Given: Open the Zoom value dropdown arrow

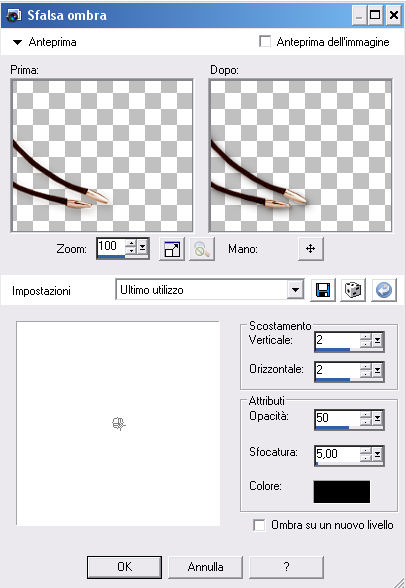Looking at the screenshot, I should pyautogui.click(x=142, y=247).
